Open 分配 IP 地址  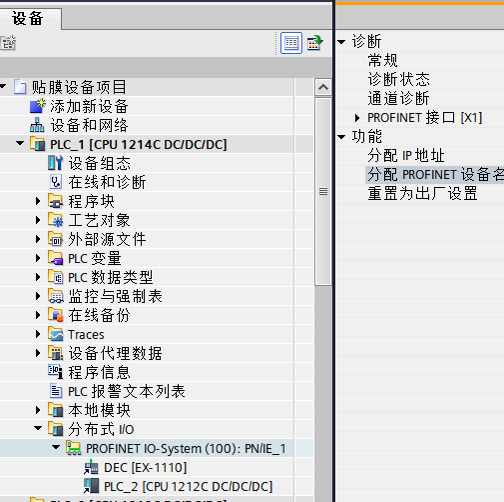pyautogui.click(x=406, y=156)
